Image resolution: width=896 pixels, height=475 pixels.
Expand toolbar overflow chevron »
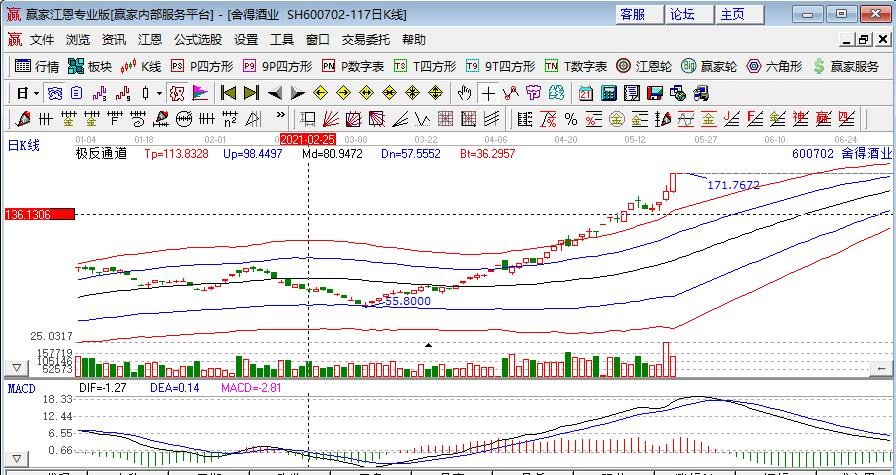click(x=280, y=115)
